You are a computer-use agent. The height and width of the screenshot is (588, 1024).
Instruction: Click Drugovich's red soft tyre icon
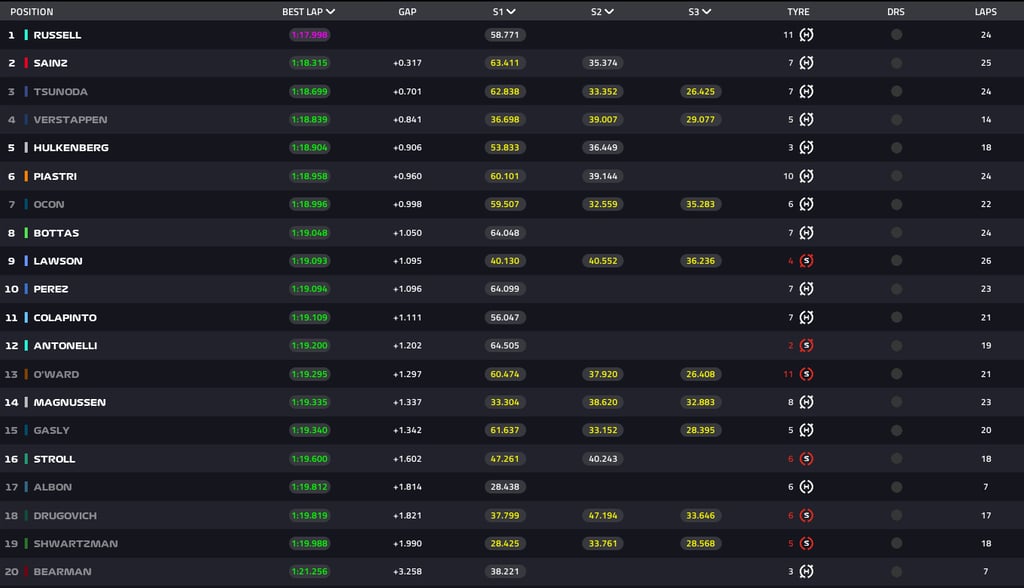click(807, 515)
